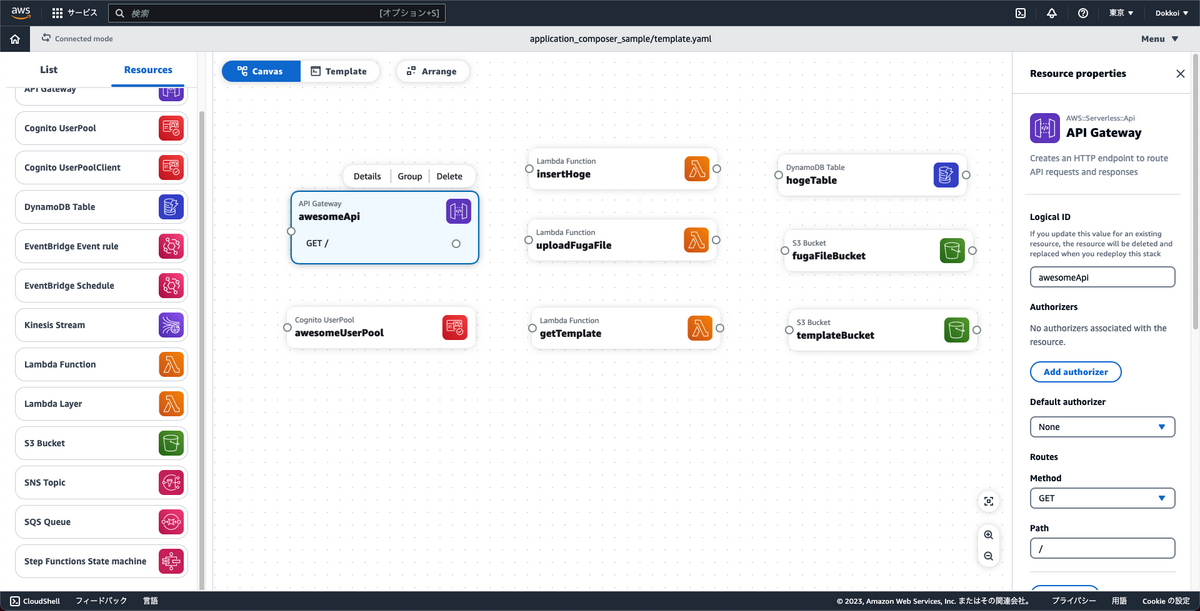The image size is (1200, 611).
Task: Open フィードバック link in footer
Action: (101, 601)
